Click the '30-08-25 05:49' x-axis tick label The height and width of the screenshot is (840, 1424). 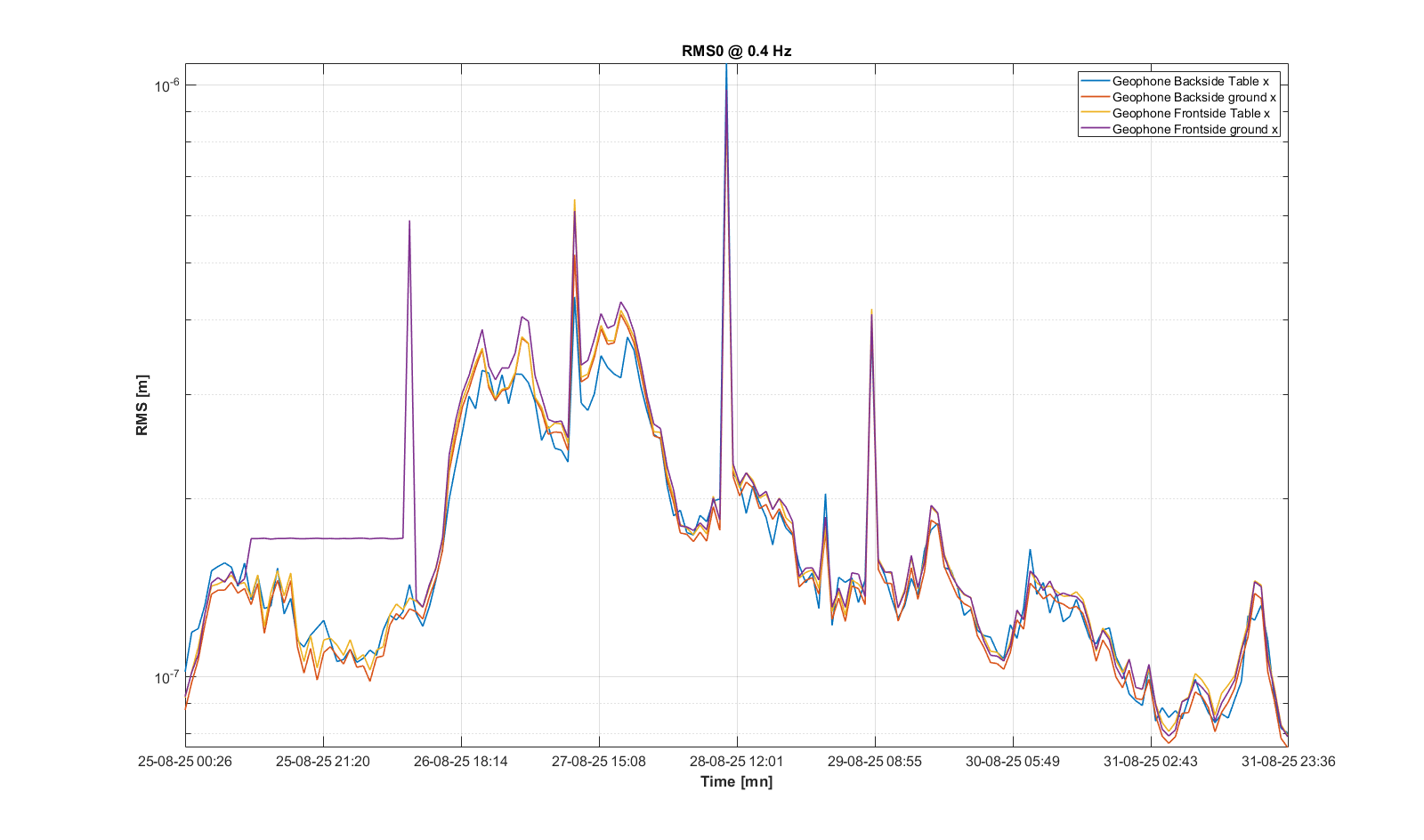click(x=1013, y=761)
